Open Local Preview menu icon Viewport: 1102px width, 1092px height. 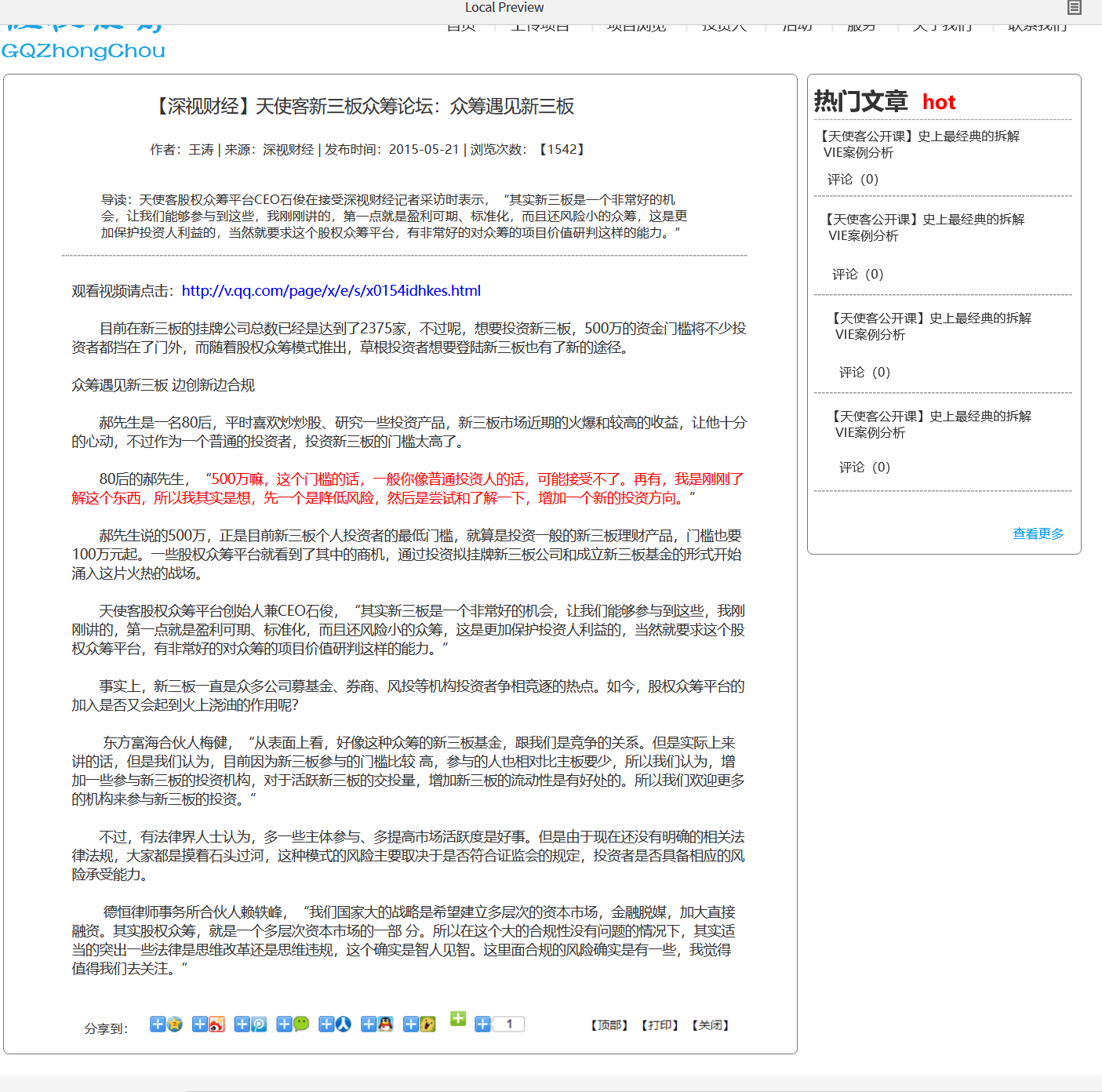click(1075, 8)
